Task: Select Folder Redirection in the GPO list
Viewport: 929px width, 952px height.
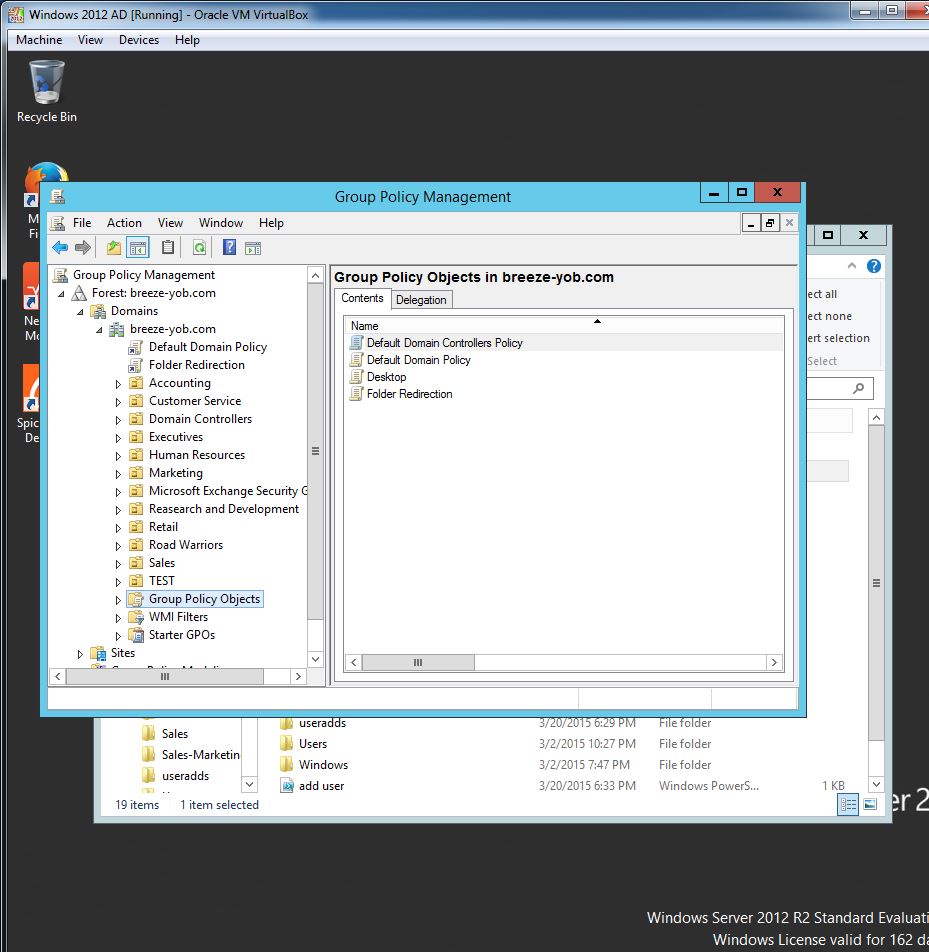Action: click(x=409, y=394)
